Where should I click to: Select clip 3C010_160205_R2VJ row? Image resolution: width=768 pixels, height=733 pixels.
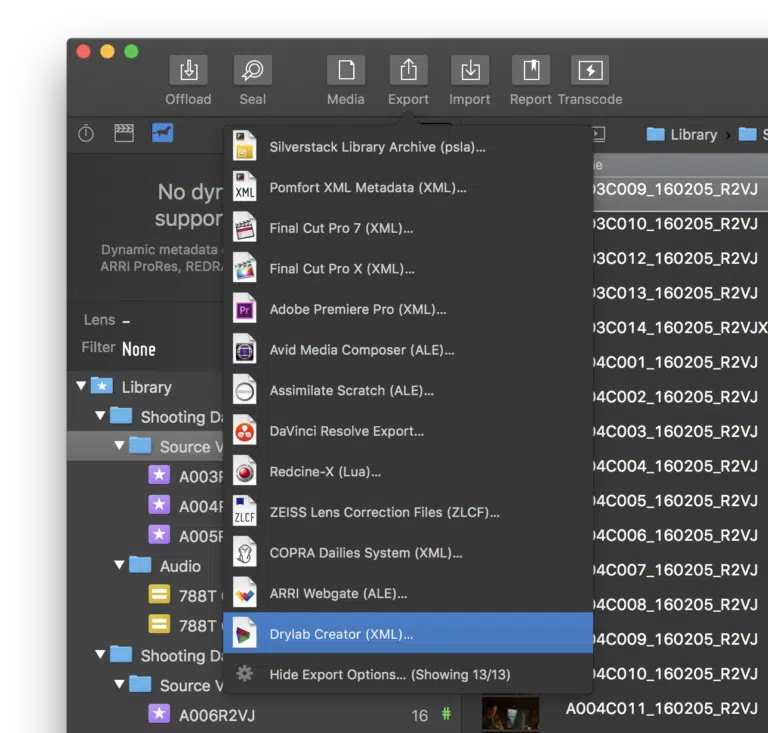[x=680, y=224]
